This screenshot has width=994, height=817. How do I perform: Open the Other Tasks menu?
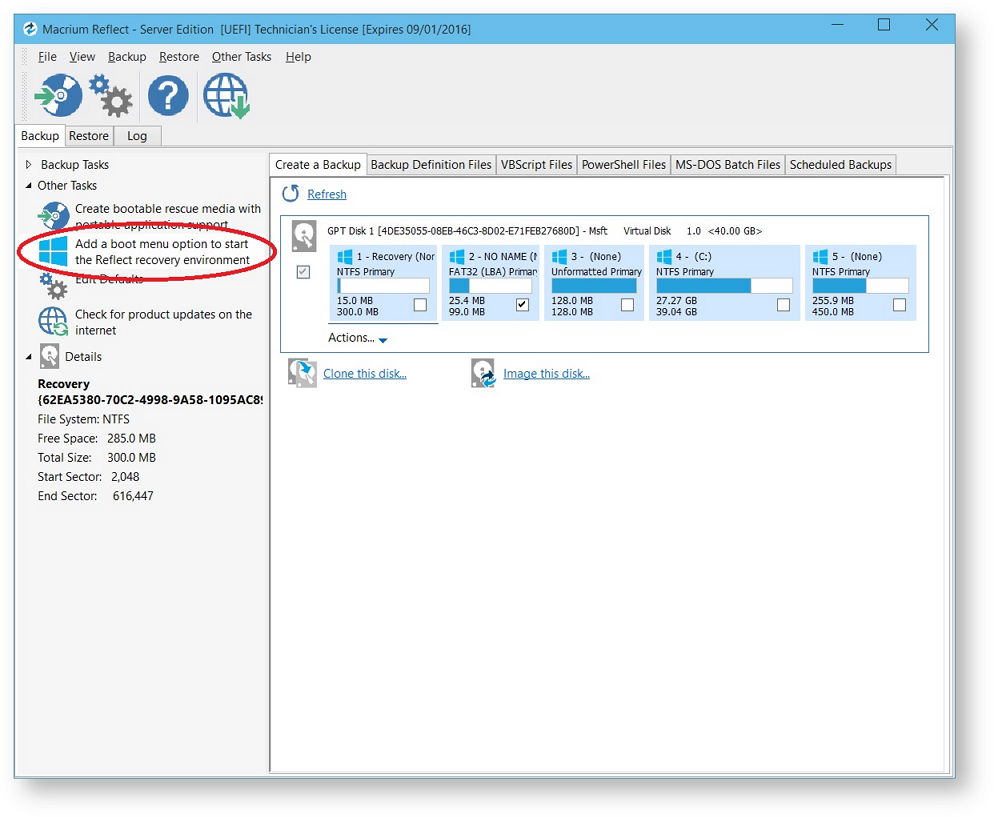point(242,57)
